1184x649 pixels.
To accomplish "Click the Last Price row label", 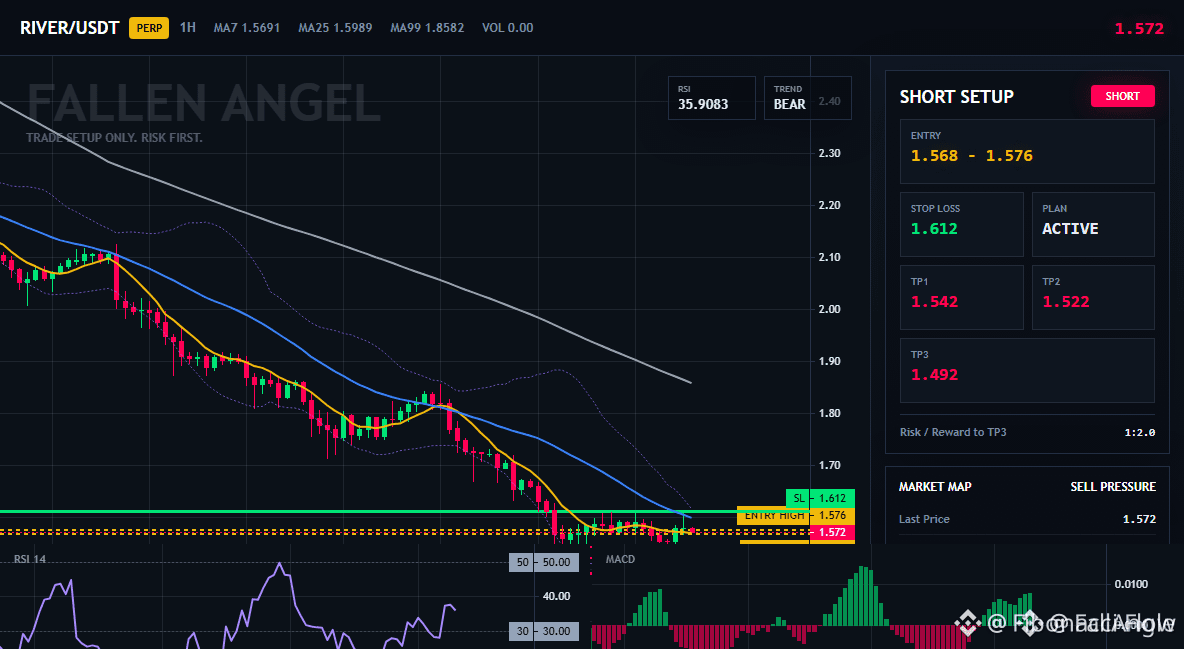I will (x=923, y=519).
